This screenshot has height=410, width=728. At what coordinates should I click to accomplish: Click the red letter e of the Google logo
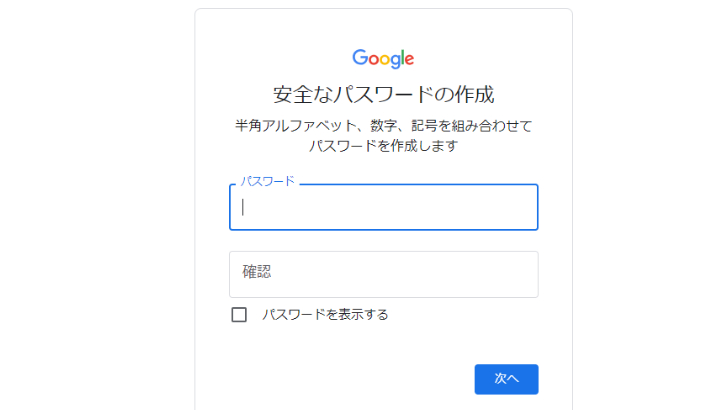[x=409, y=59]
